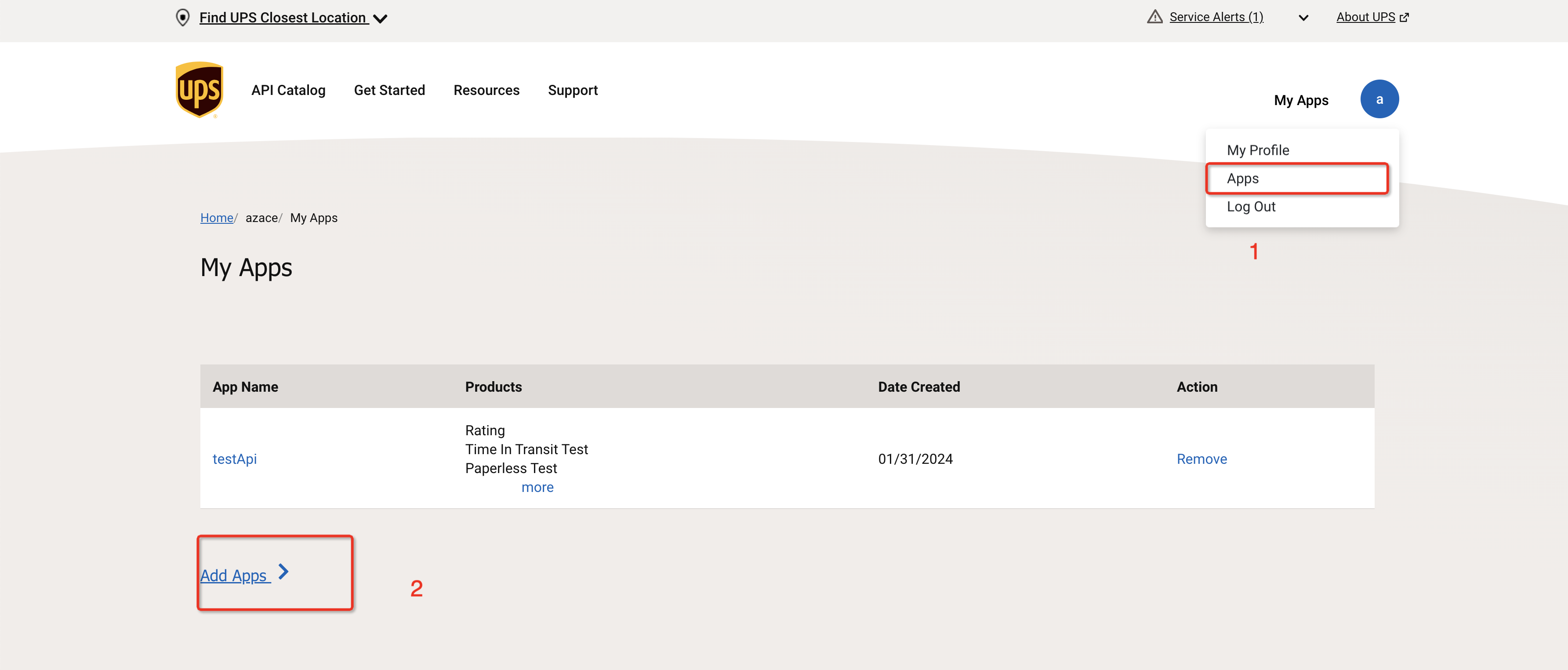Open Find UPS Closest Location link

click(x=283, y=18)
